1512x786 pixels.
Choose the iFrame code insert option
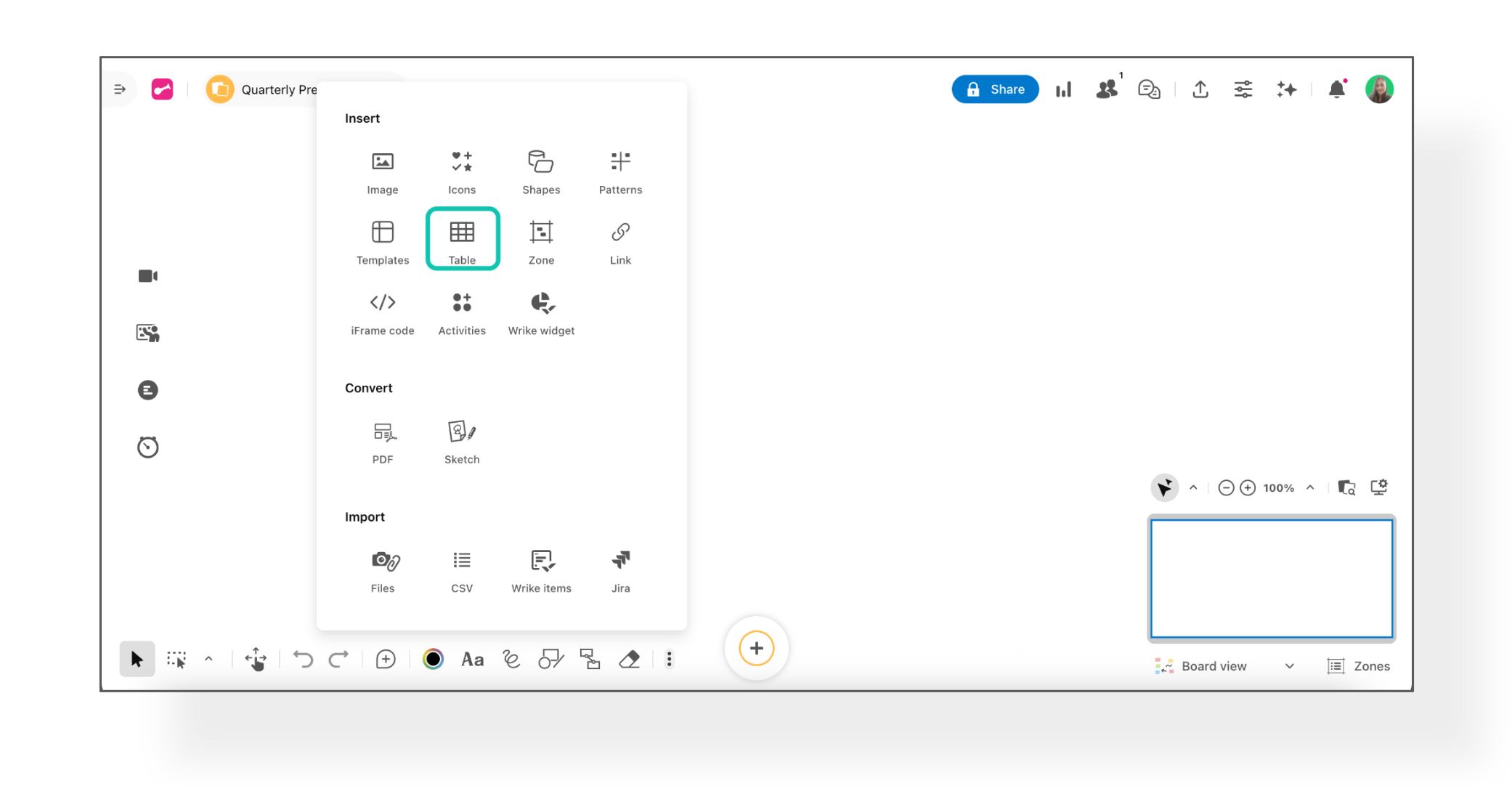383,312
